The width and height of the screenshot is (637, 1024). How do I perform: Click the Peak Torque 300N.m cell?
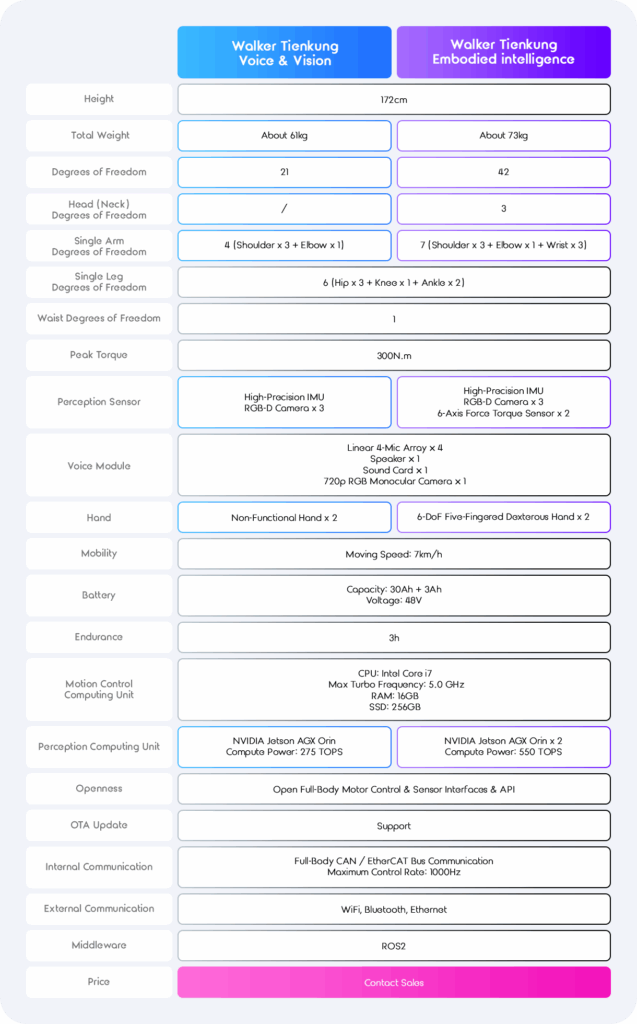(x=394, y=355)
